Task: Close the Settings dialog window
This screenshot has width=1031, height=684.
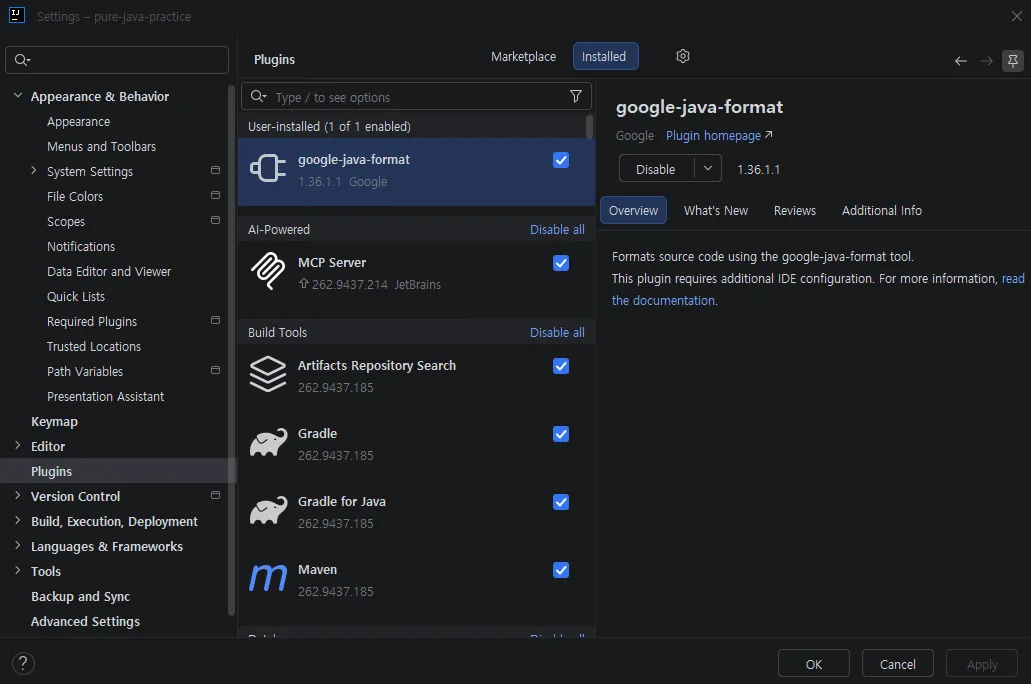Action: point(1016,16)
